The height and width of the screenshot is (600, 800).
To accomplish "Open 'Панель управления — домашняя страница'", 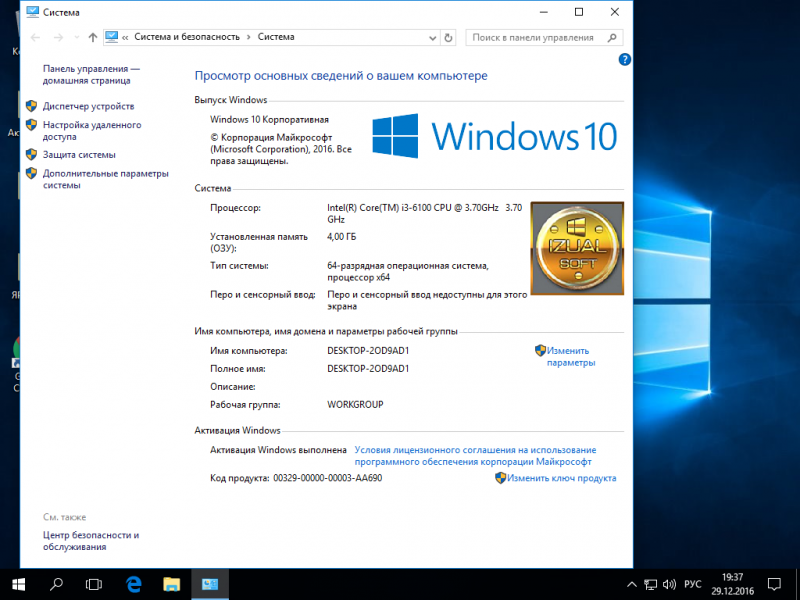I will (x=91, y=74).
